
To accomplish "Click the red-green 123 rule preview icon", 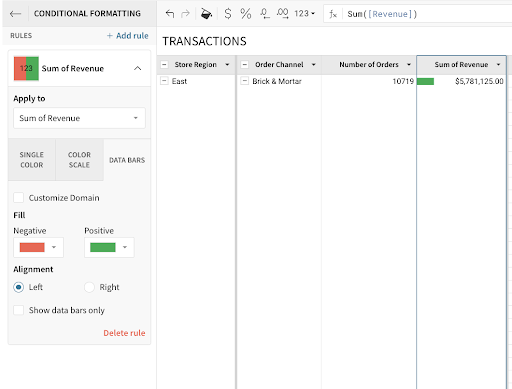I will pos(26,68).
